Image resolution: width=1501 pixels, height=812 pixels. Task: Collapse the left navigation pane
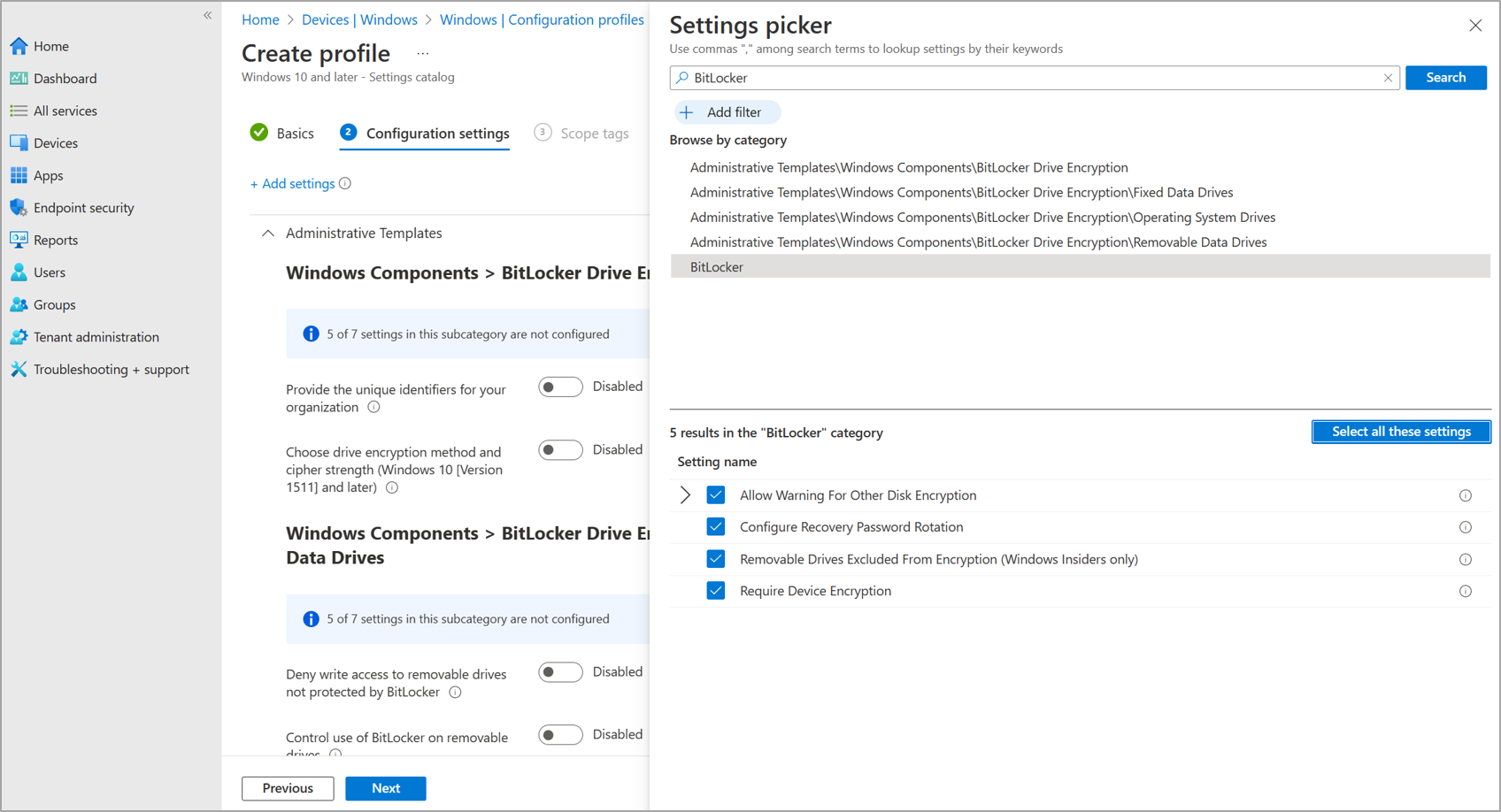[207, 15]
